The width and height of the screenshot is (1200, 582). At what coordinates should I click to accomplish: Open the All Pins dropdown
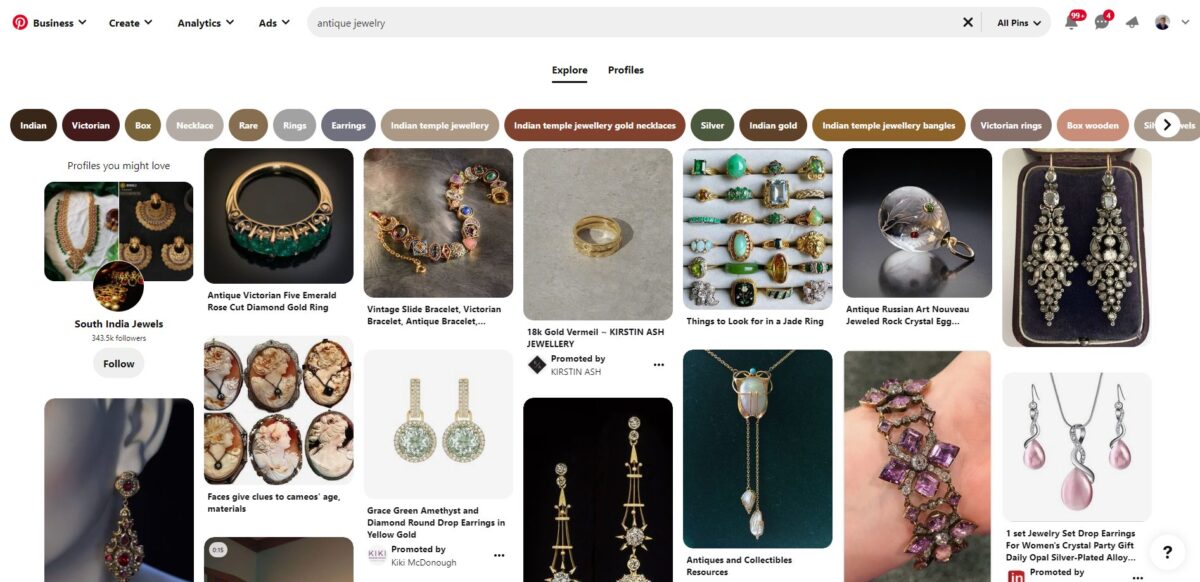[1016, 21]
